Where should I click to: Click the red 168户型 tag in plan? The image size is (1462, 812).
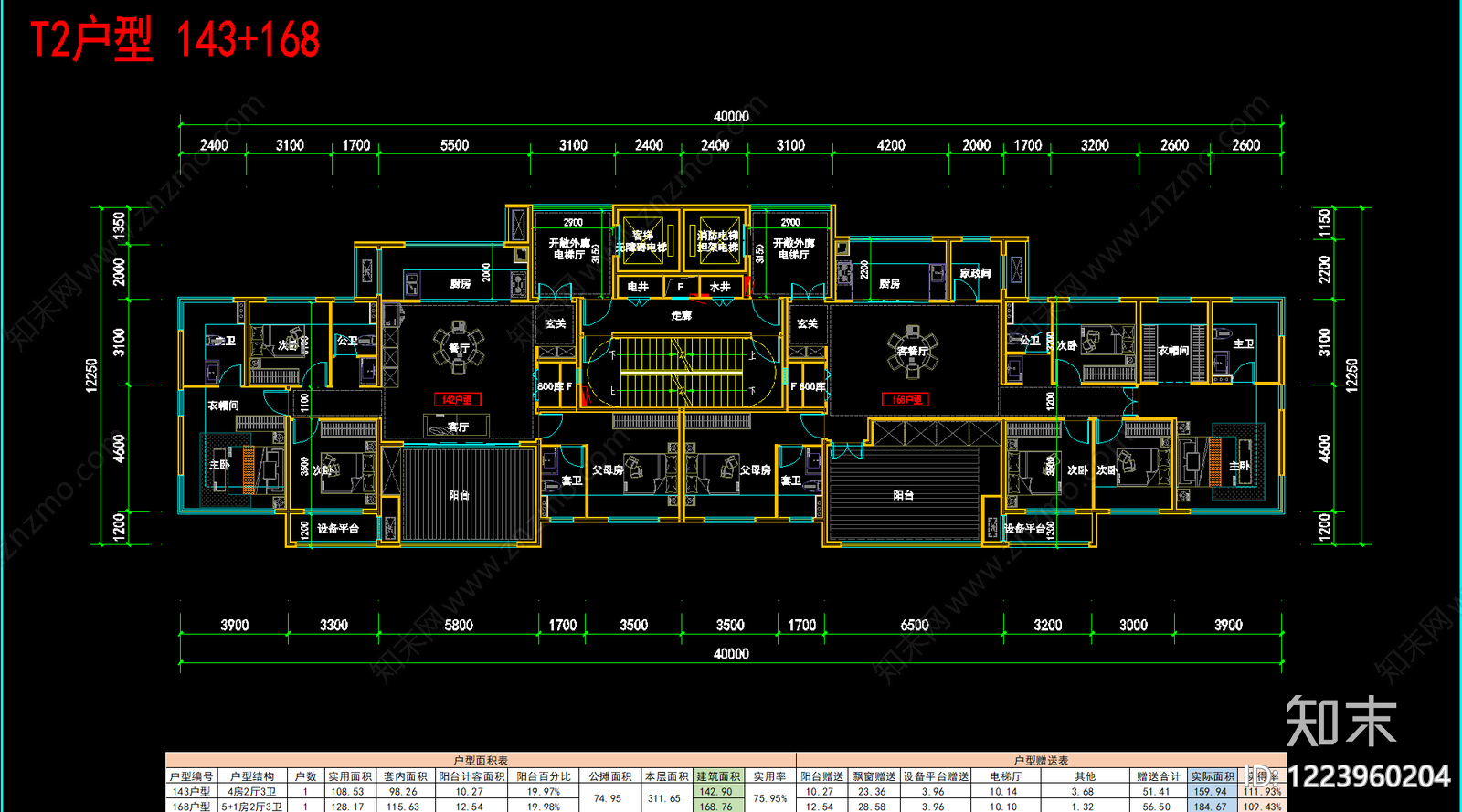tap(906, 399)
